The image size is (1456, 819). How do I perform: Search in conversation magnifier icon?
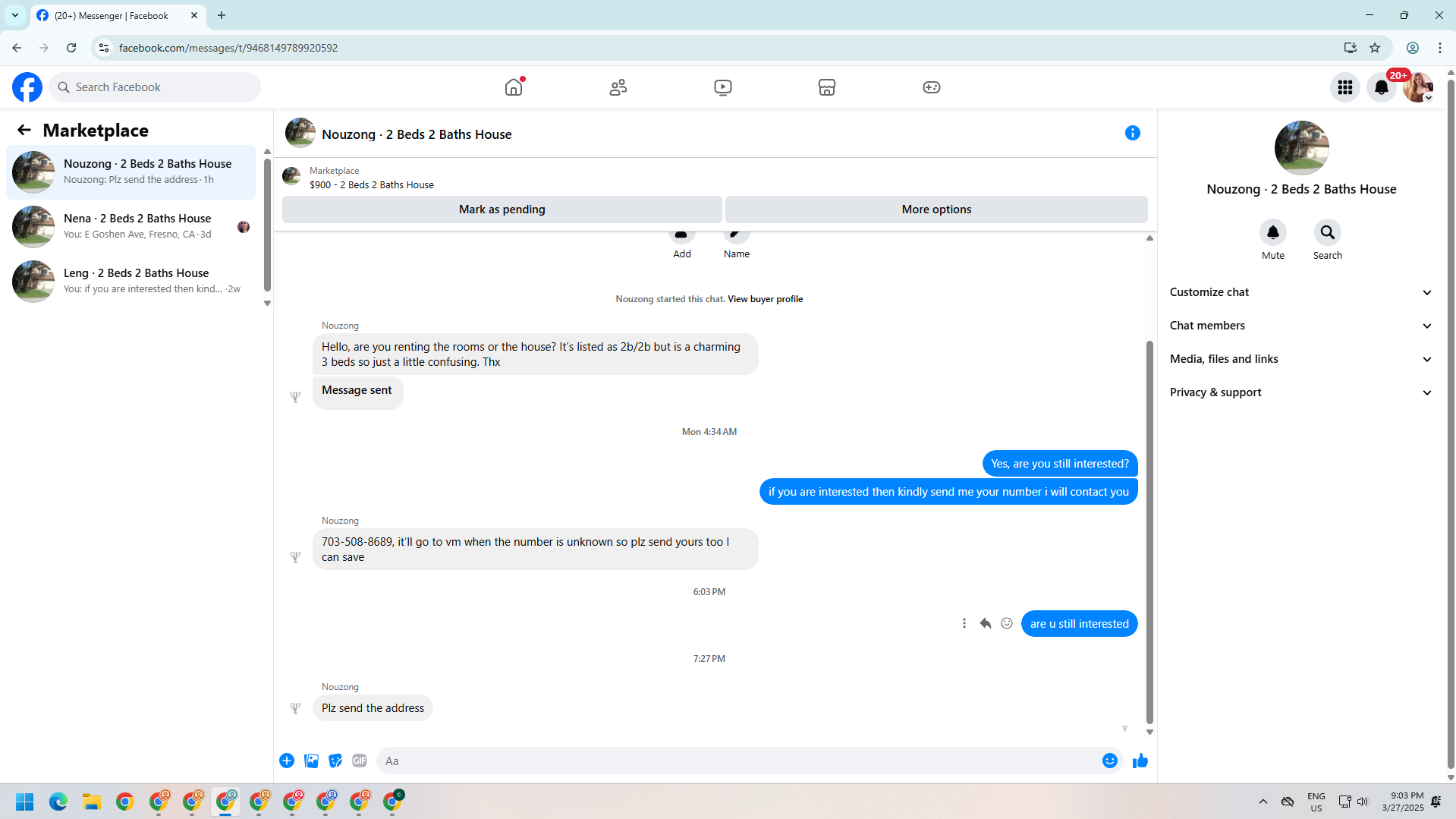tap(1328, 232)
